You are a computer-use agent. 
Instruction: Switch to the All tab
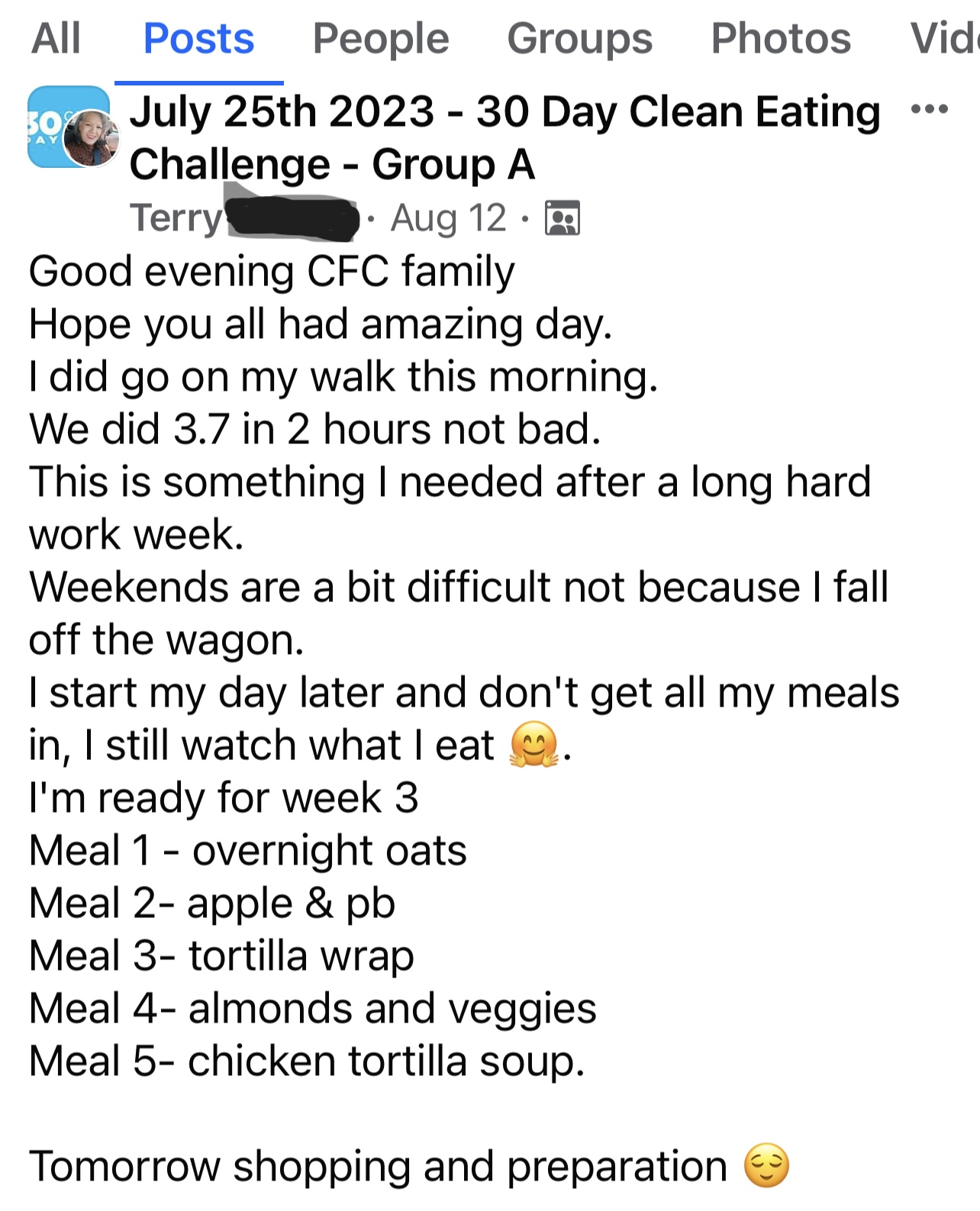tap(56, 38)
